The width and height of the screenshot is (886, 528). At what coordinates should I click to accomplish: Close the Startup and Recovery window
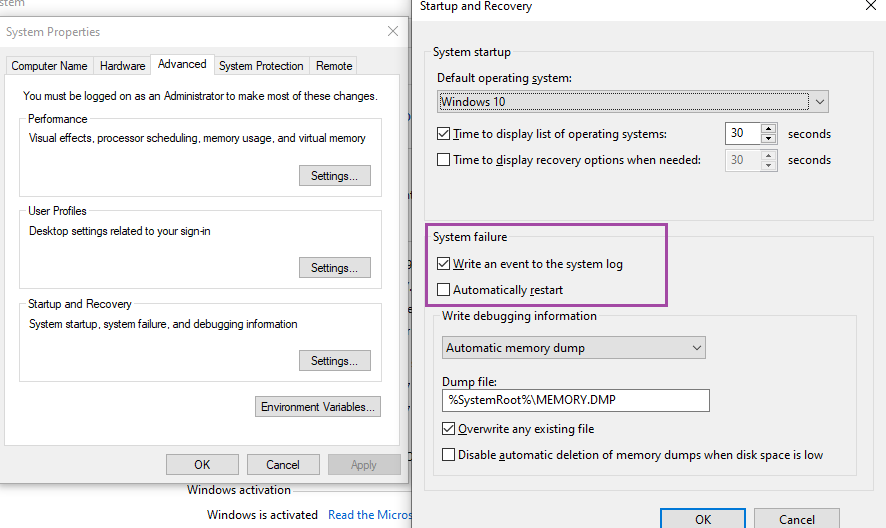pyautogui.click(x=870, y=6)
